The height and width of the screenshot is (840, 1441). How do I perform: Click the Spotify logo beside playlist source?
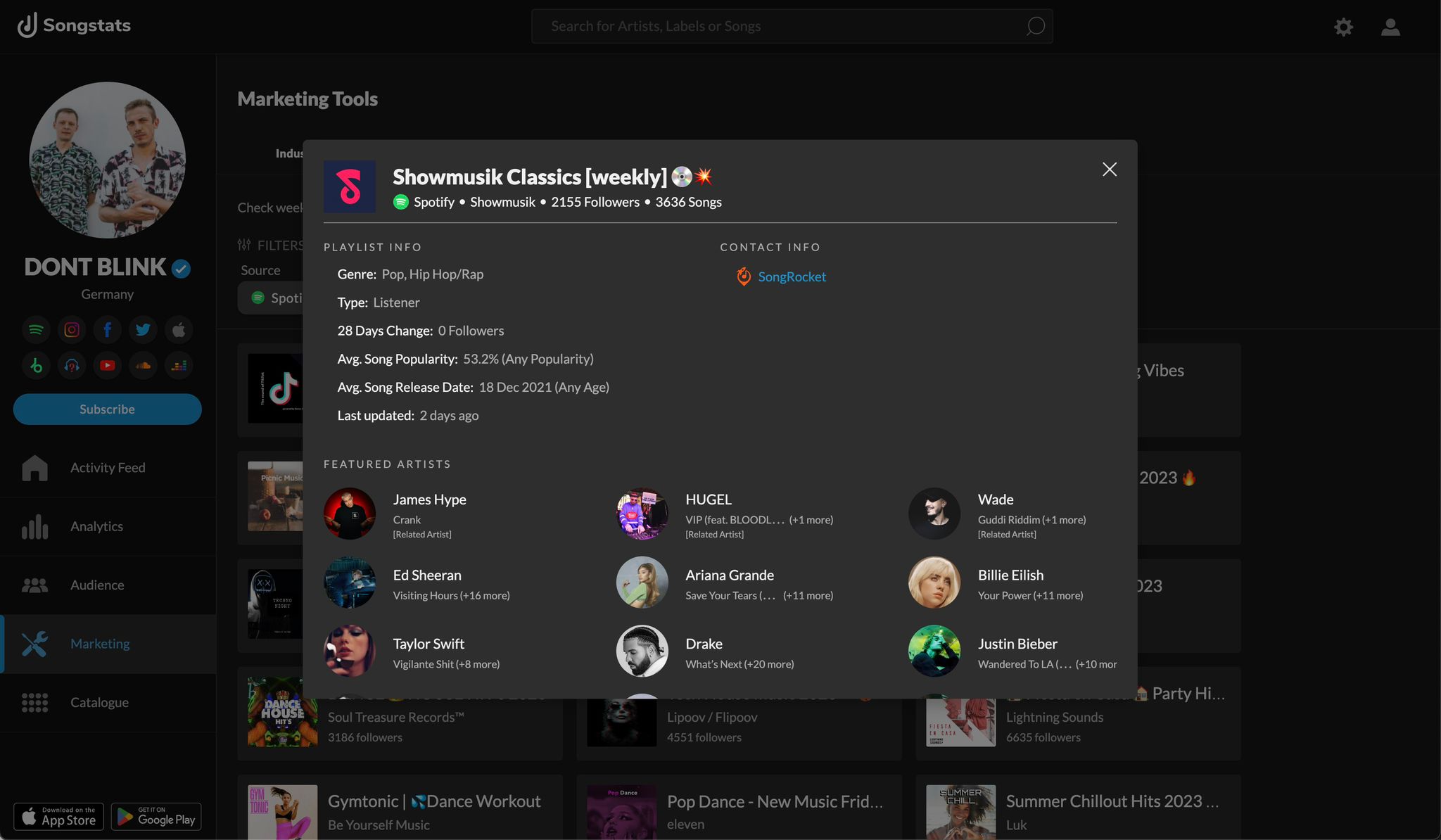click(x=401, y=202)
